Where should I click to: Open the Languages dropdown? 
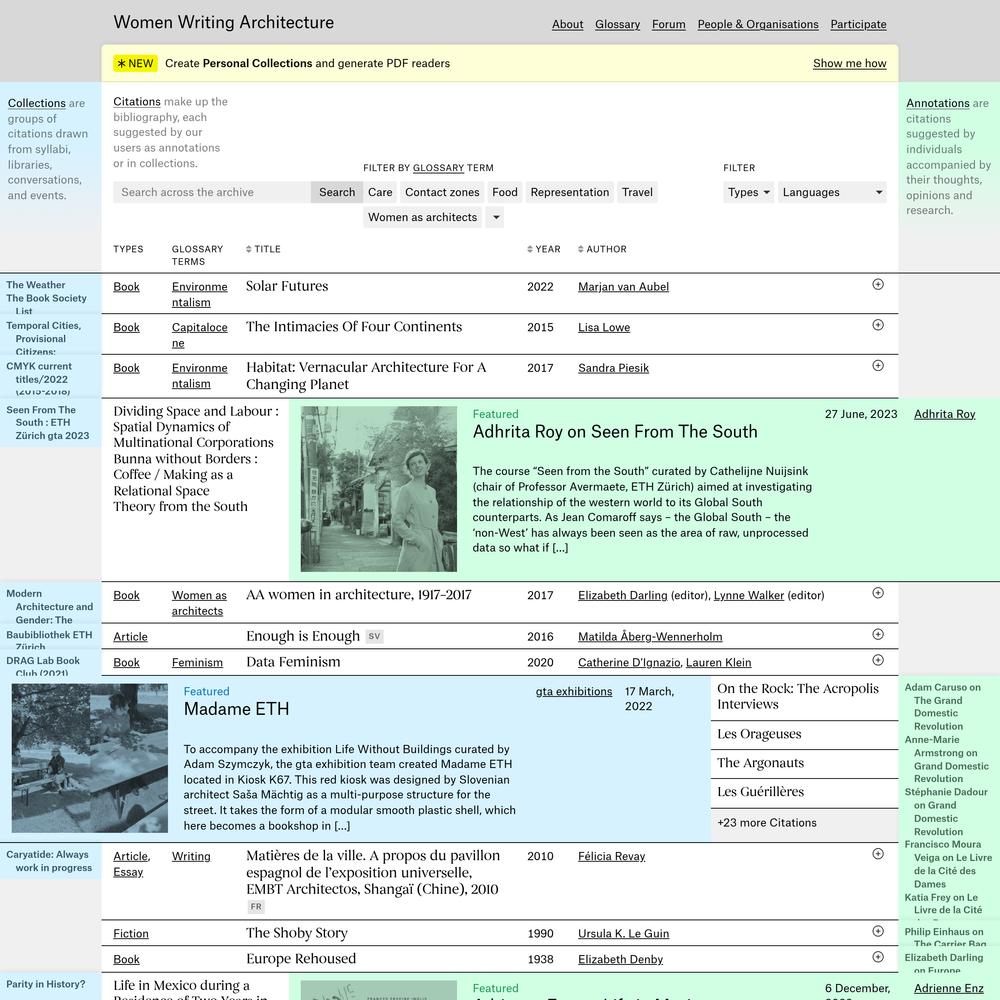click(x=832, y=192)
